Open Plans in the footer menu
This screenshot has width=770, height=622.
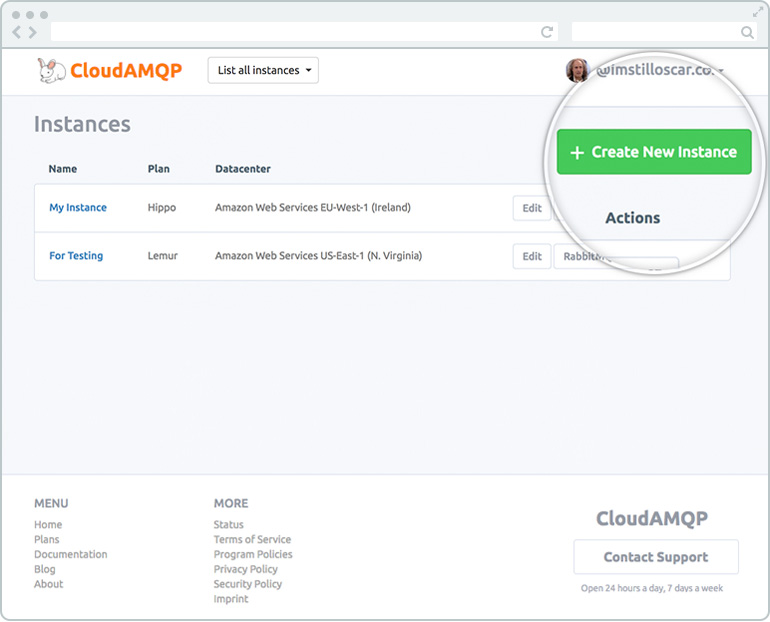47,539
